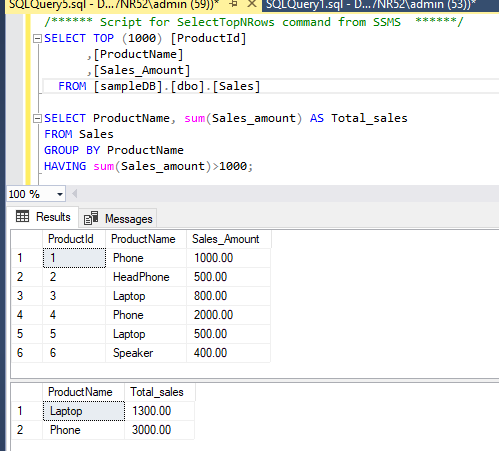Click the Results grid icon
Screen dimensions: 499x451
pos(22,217)
